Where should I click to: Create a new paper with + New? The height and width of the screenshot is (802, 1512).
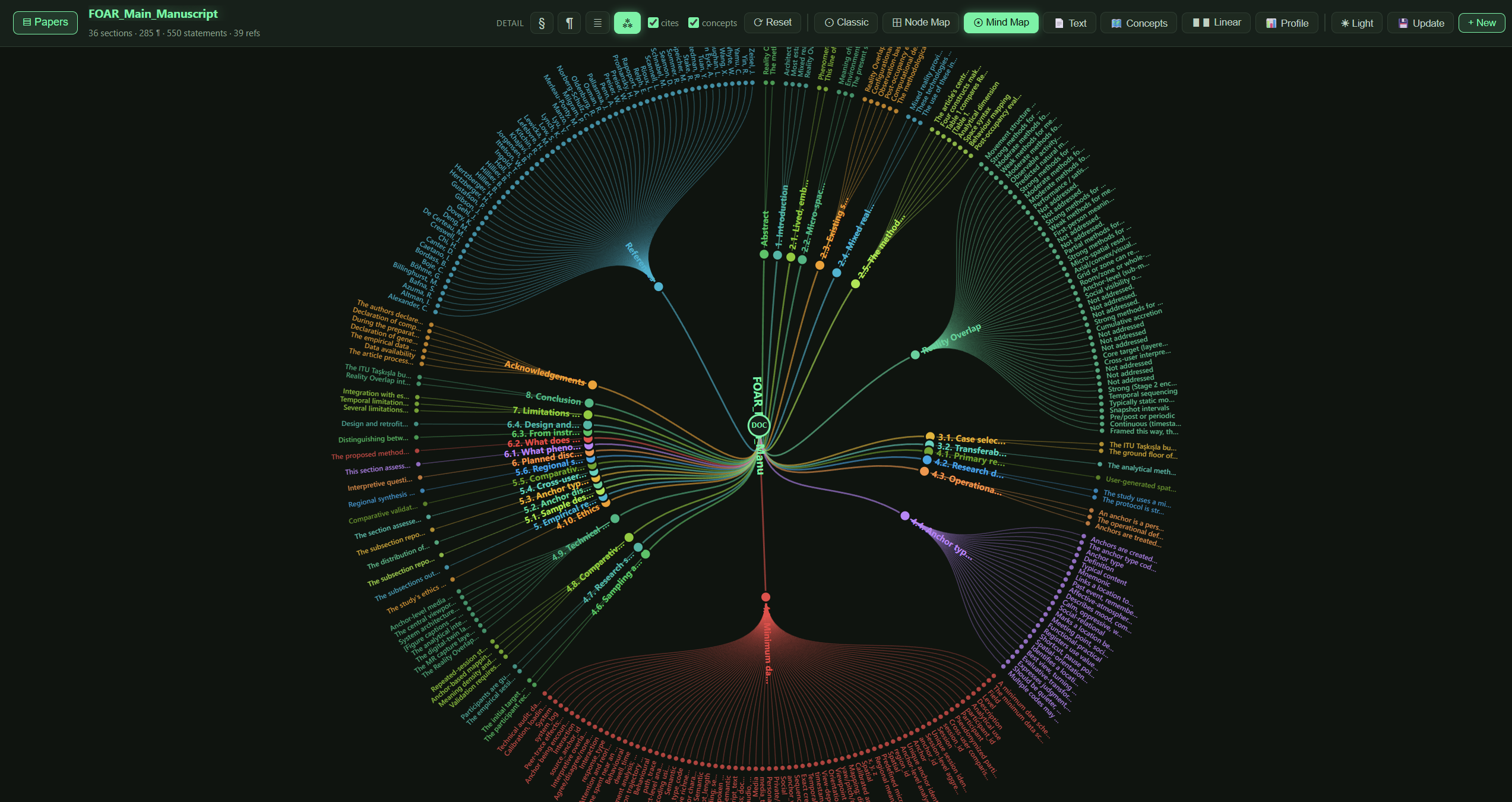pyautogui.click(x=1482, y=23)
